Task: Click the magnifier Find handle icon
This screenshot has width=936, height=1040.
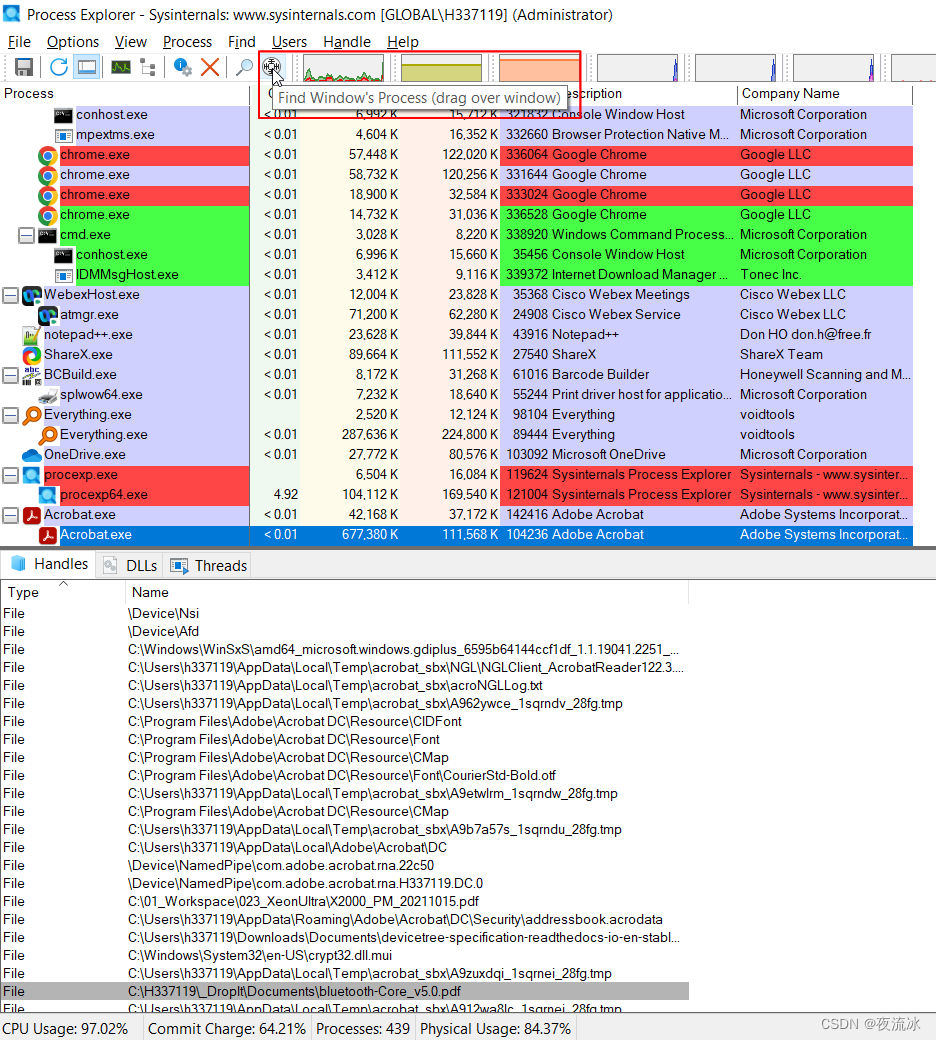Action: click(x=245, y=67)
